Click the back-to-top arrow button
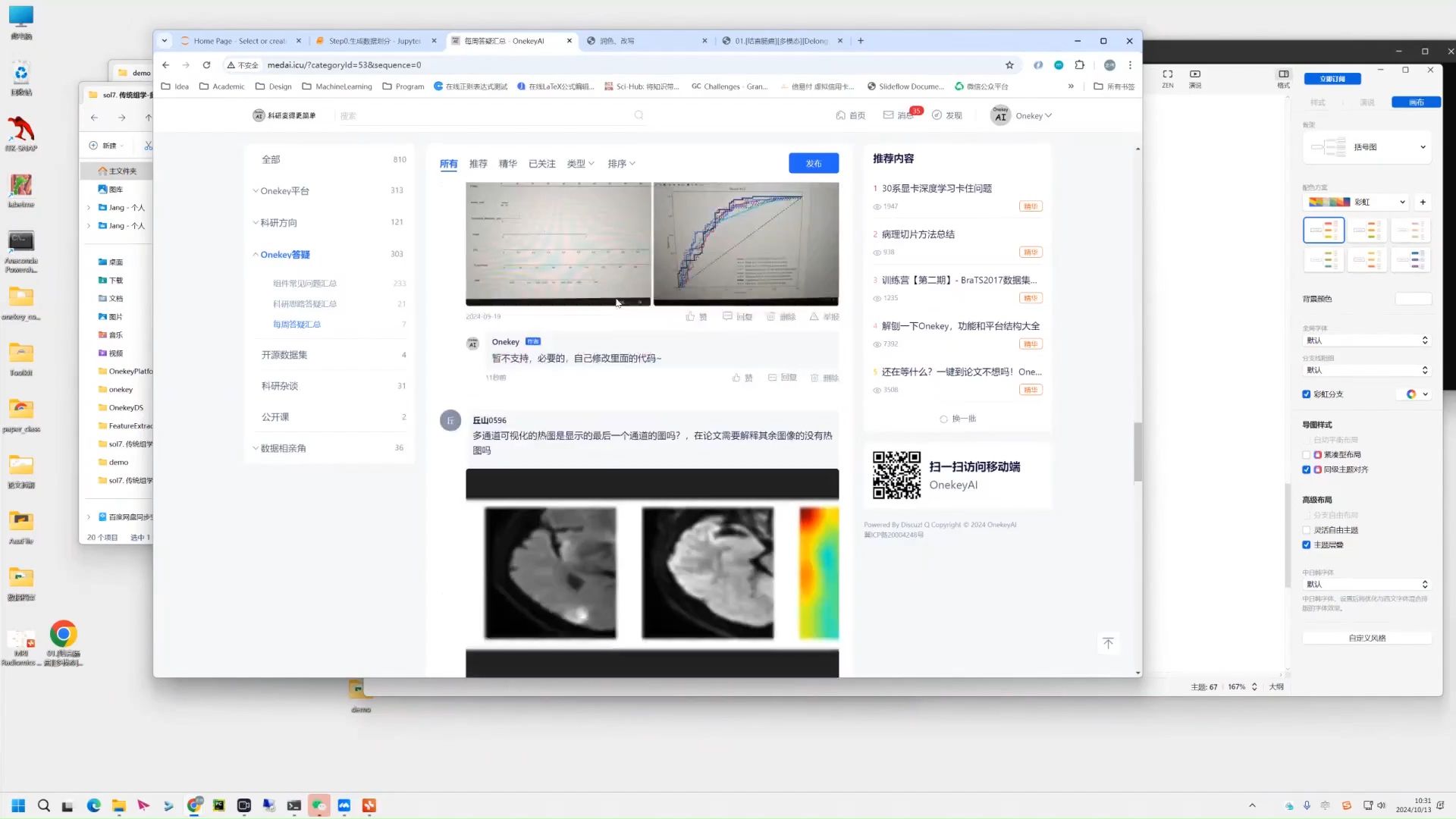 click(x=1108, y=643)
